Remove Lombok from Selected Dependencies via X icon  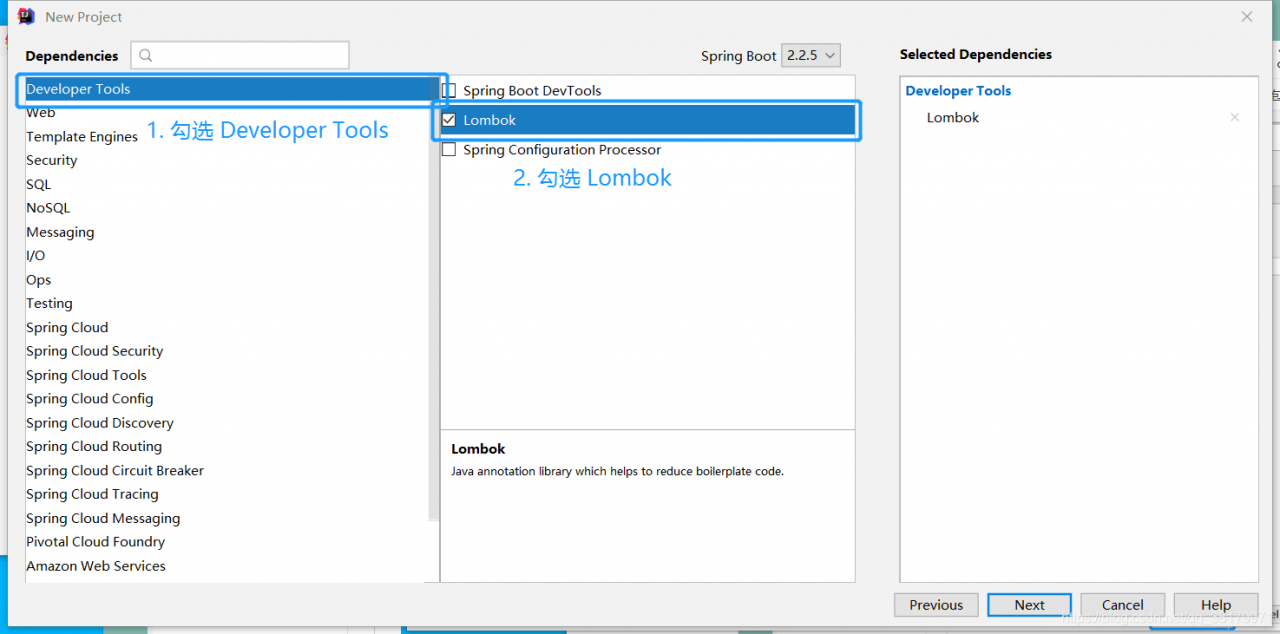(1234, 117)
